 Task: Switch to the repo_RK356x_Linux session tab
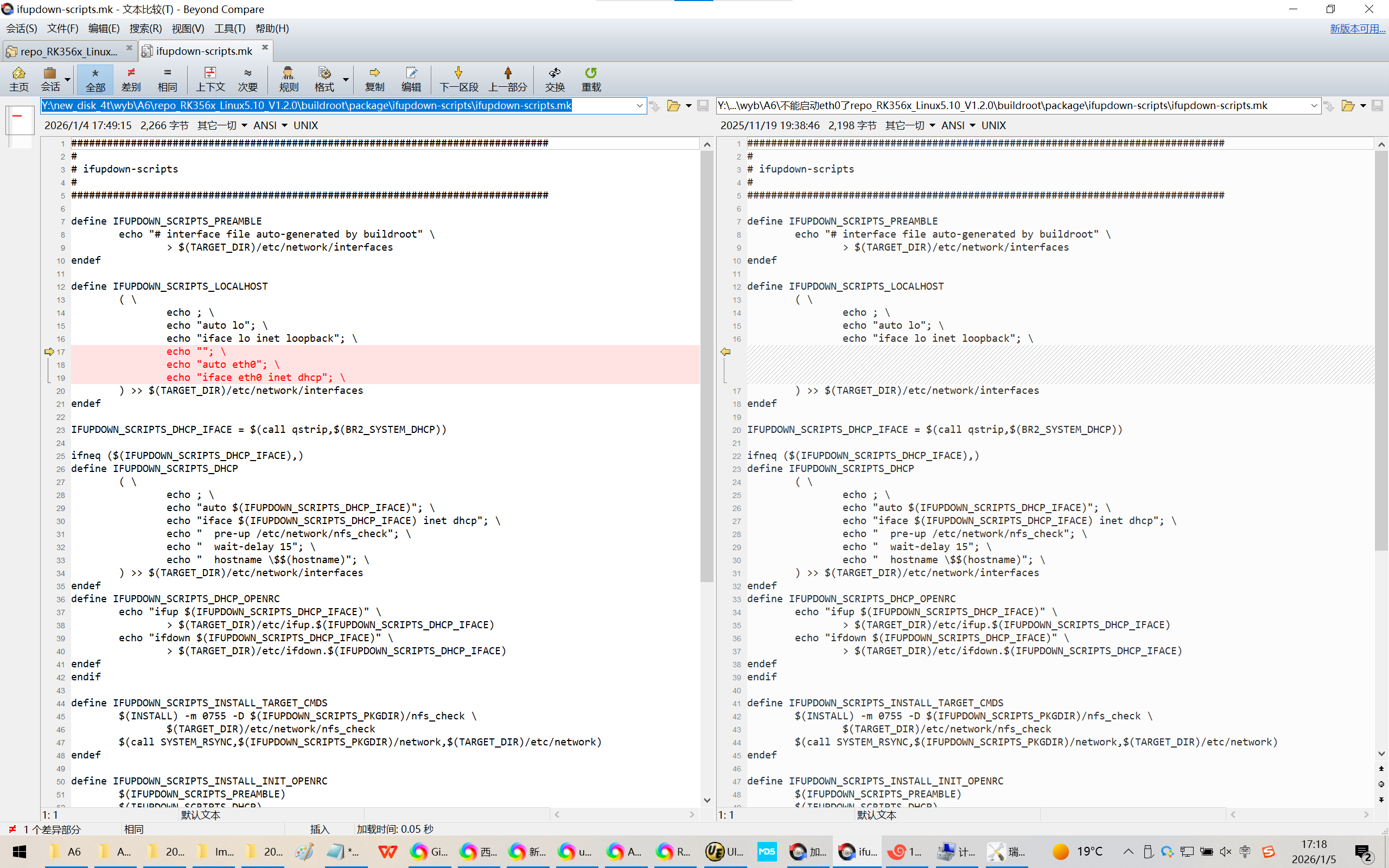point(68,51)
